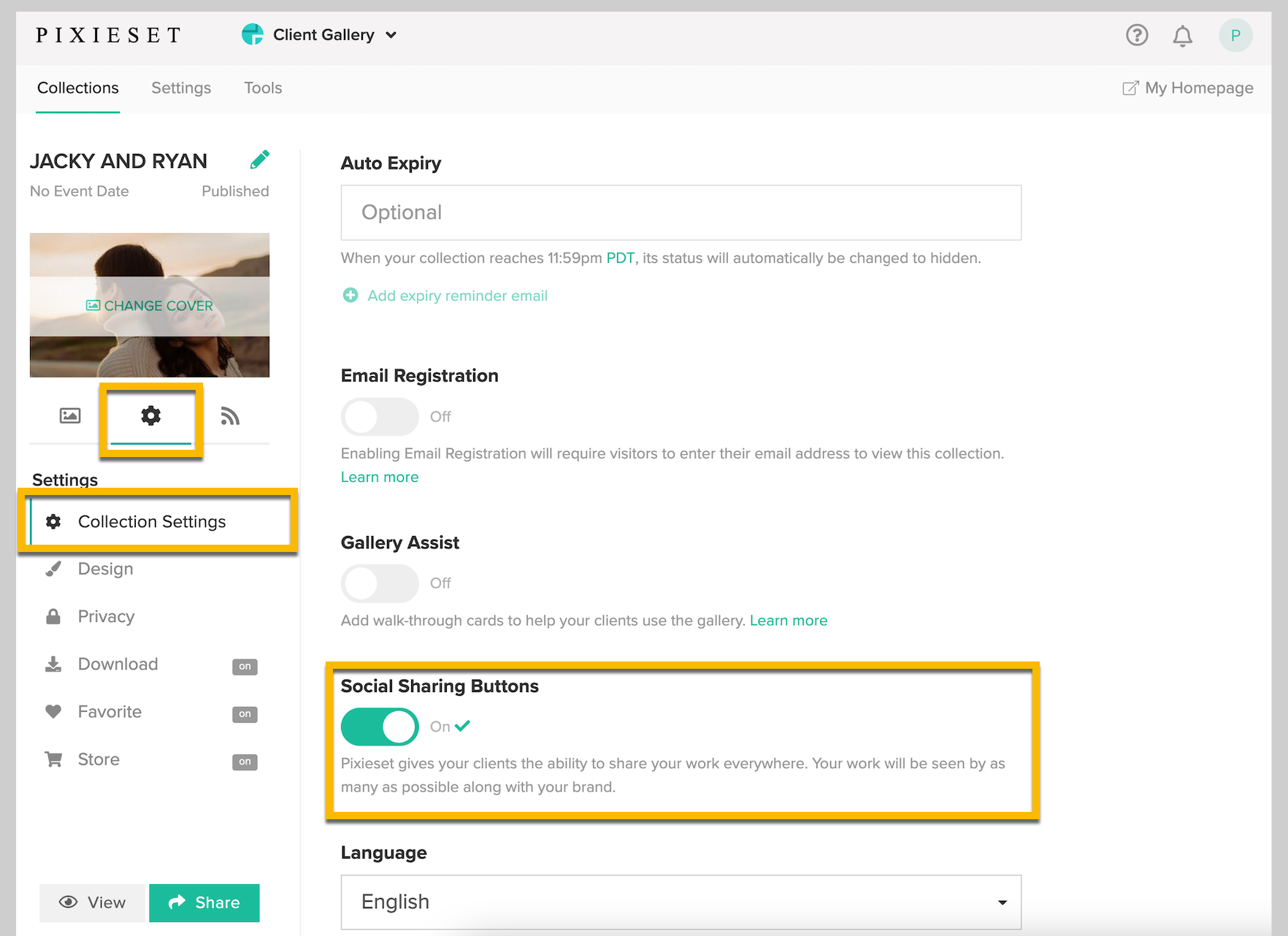Click Learn more under Gallery Assist
The image size is (1288, 936).
pyautogui.click(x=789, y=621)
